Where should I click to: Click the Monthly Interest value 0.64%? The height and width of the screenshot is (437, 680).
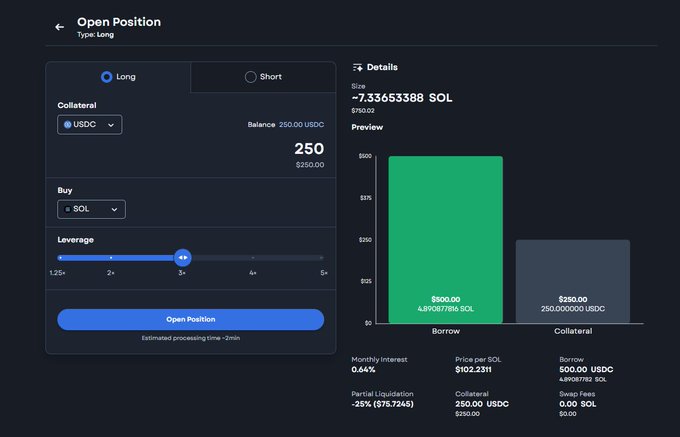click(363, 370)
